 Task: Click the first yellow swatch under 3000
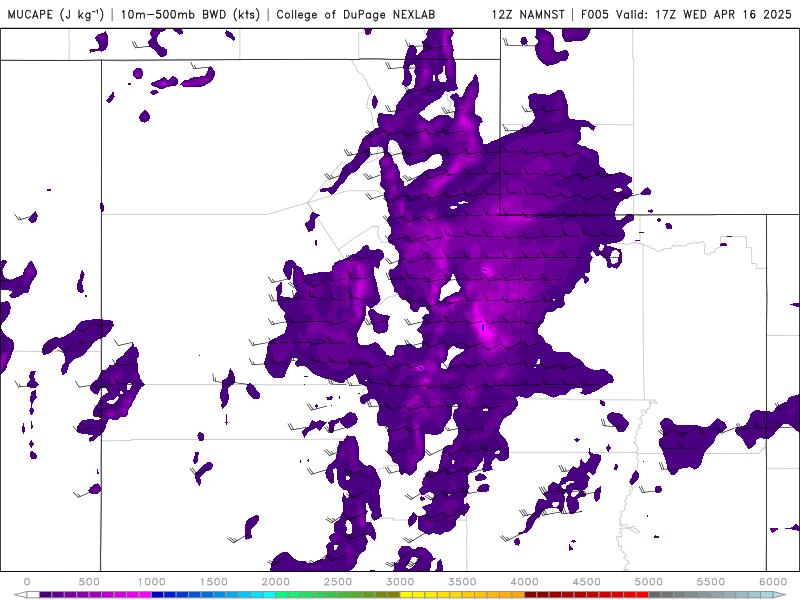pos(406,595)
